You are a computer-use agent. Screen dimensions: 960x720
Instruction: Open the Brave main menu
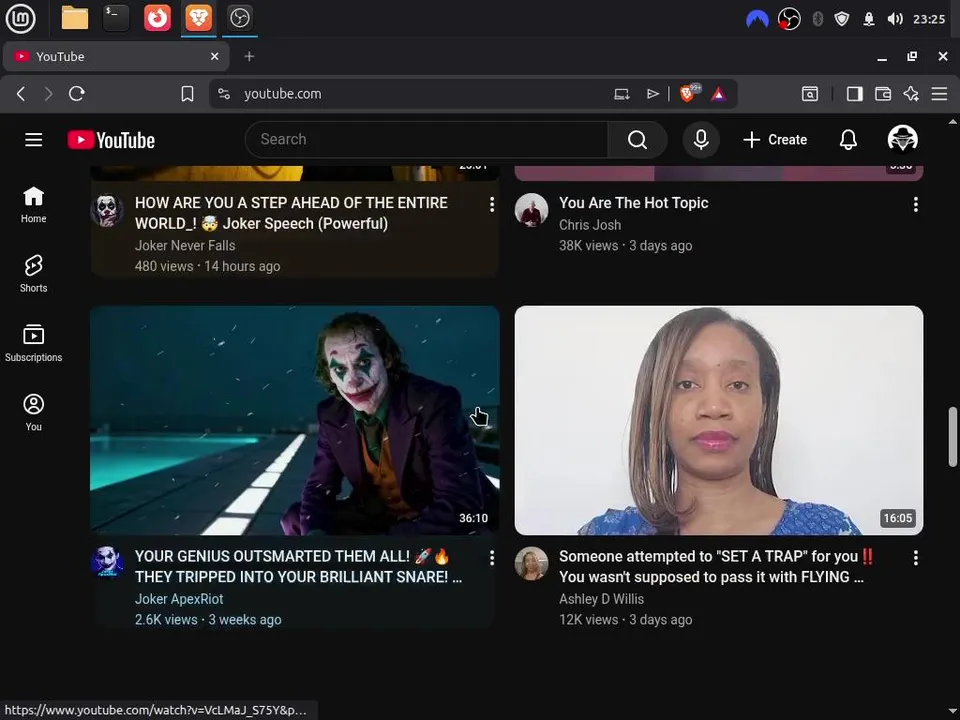coord(939,94)
